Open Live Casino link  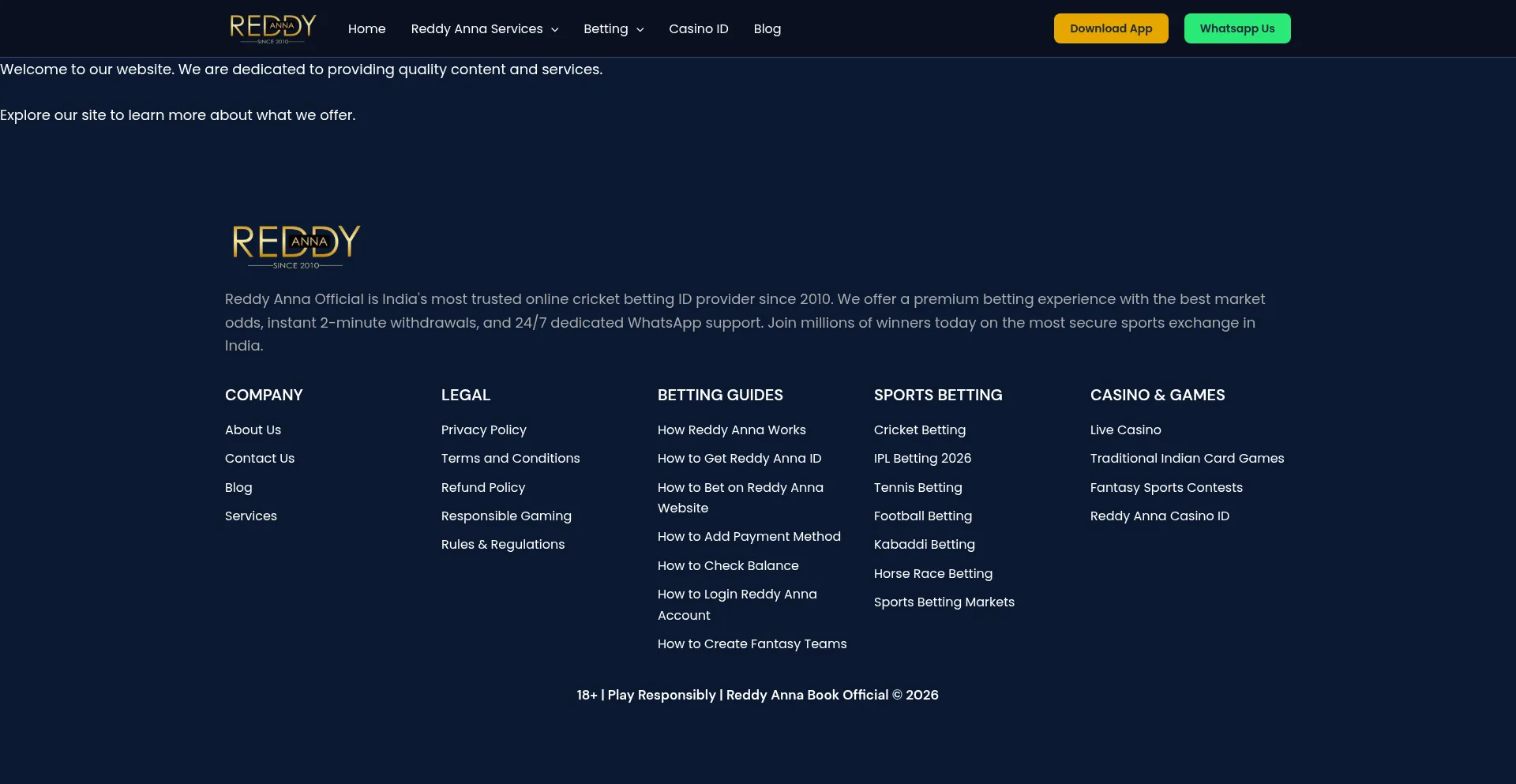[x=1126, y=430]
